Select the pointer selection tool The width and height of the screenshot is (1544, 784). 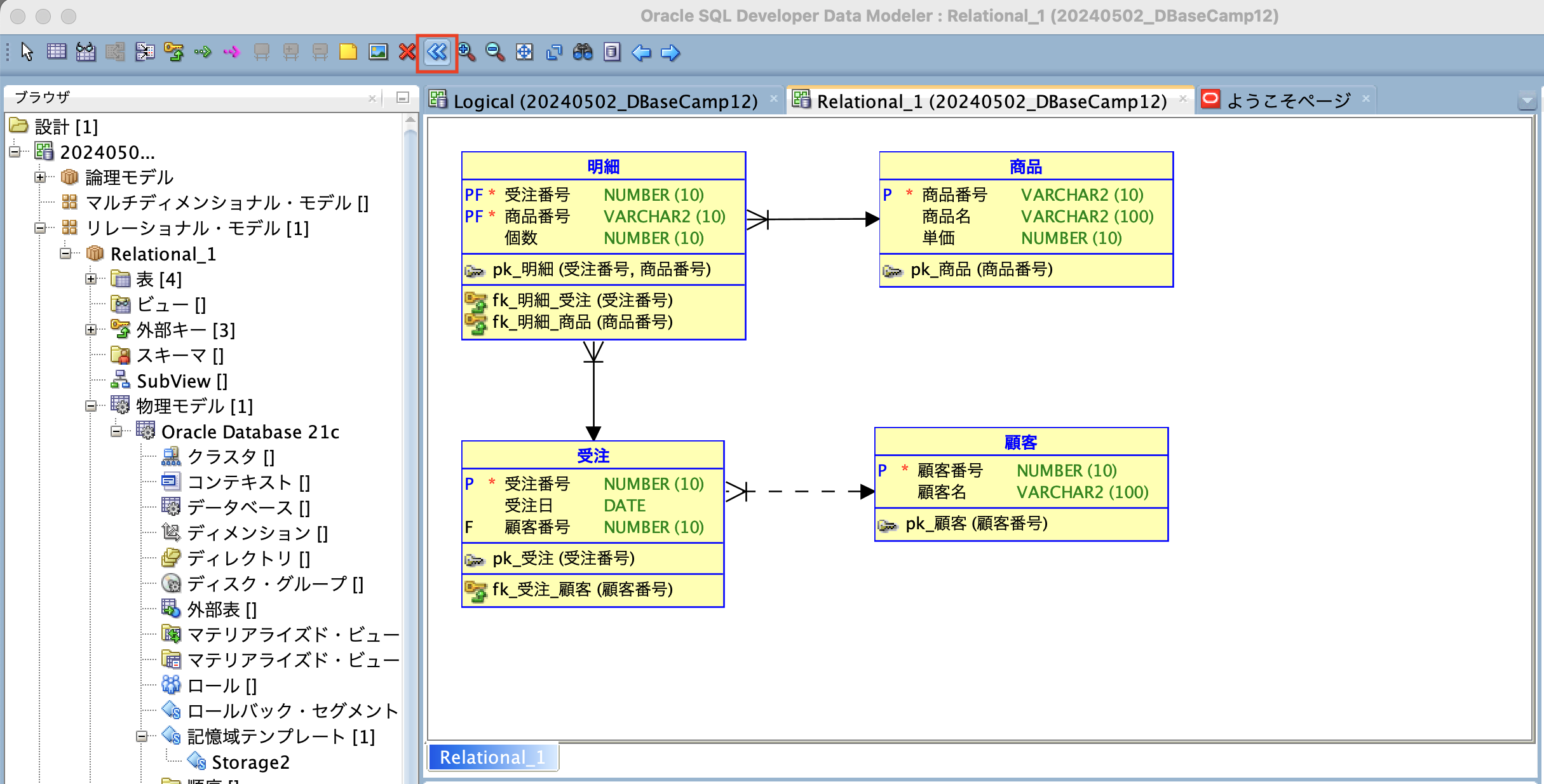click(x=26, y=53)
